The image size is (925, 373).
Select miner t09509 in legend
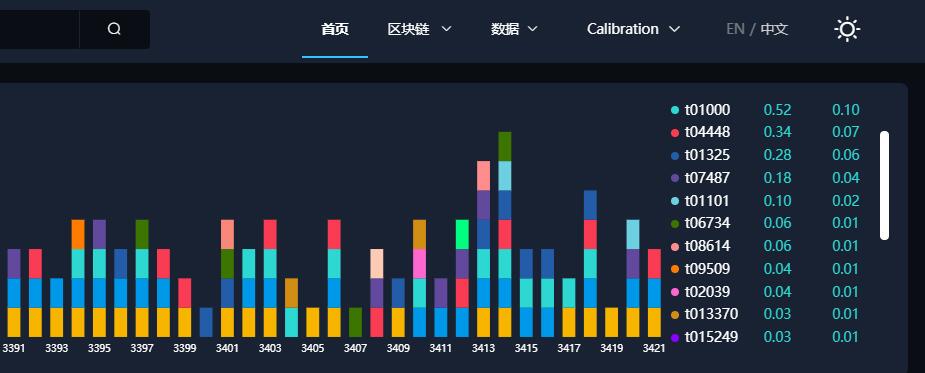click(707, 269)
